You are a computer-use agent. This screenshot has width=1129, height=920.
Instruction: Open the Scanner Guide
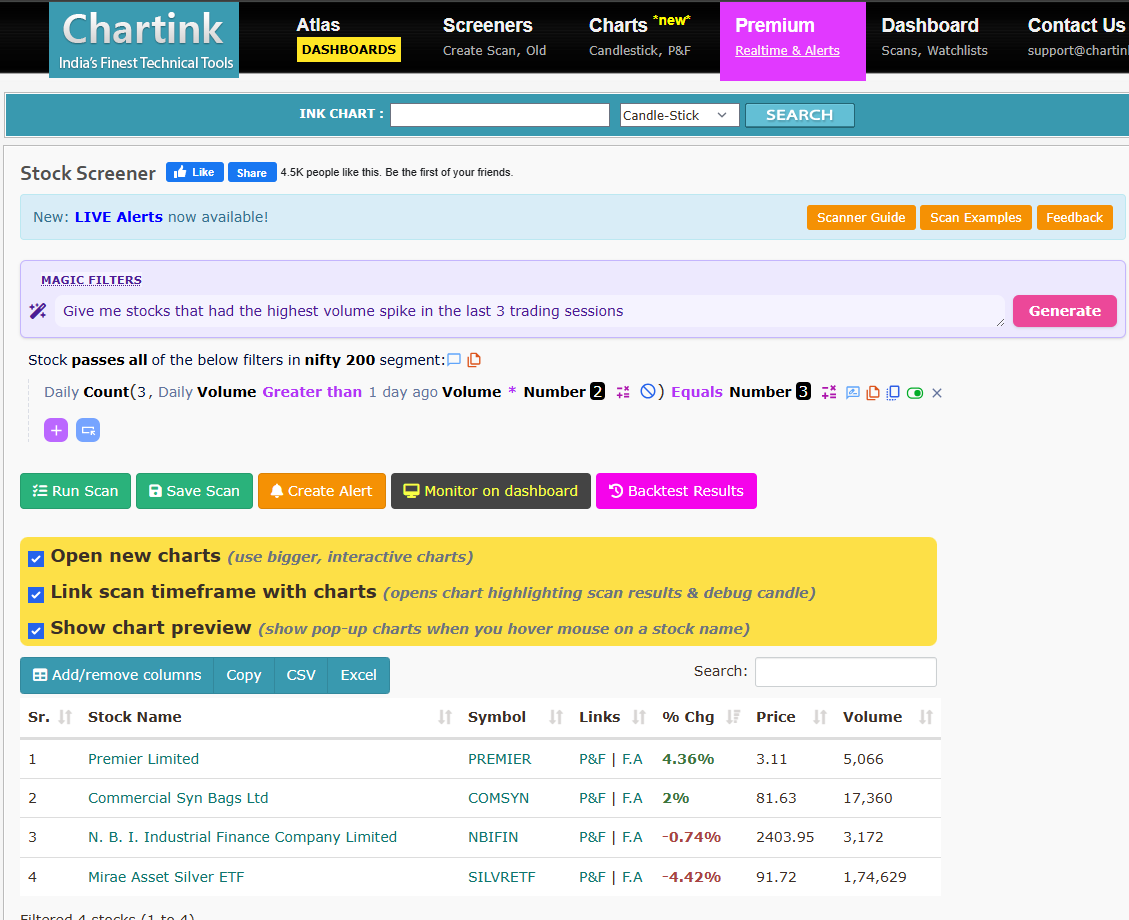[x=860, y=217]
